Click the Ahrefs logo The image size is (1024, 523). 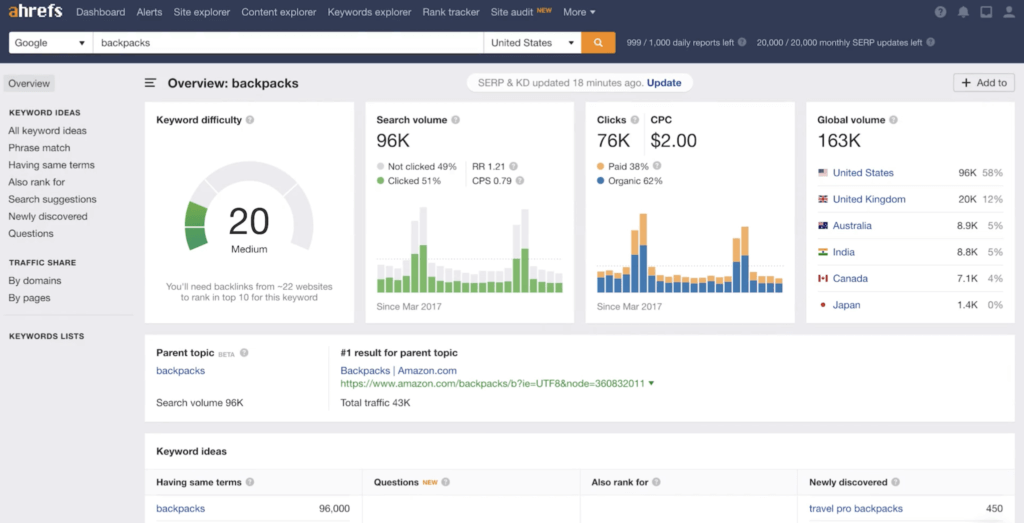[x=35, y=12]
